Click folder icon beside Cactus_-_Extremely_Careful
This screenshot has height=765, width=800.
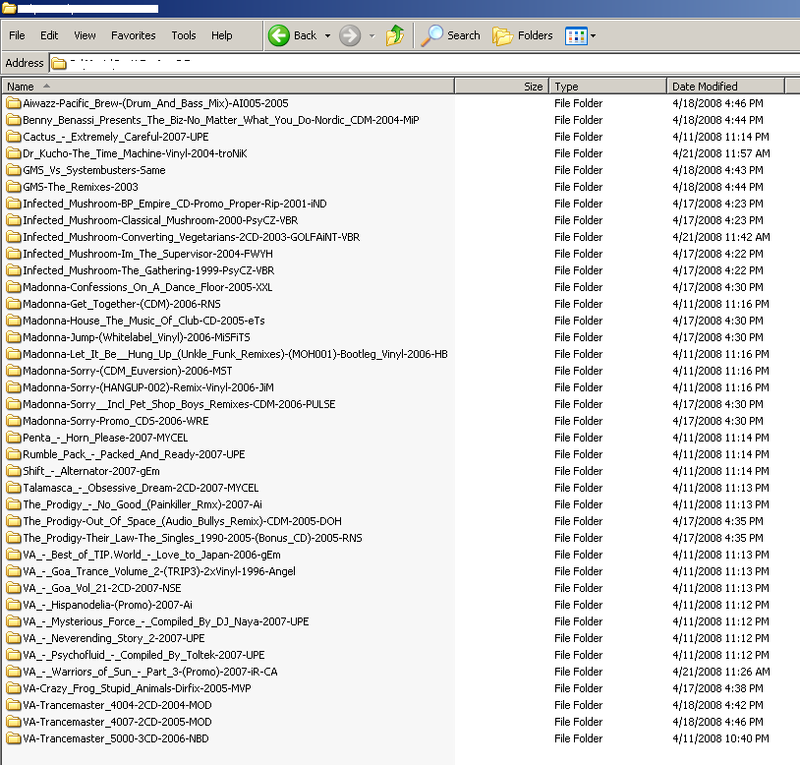[x=13, y=137]
